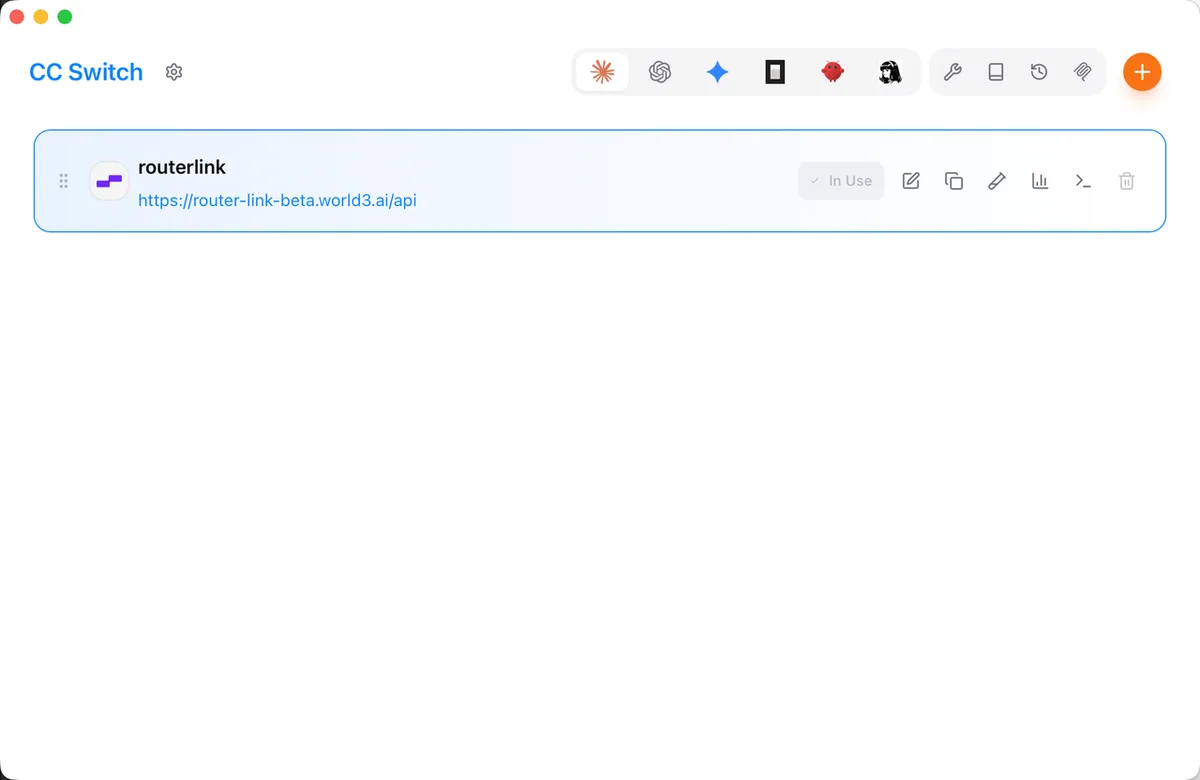
Task: Click the paperclip icon in toolbar
Action: click(x=1082, y=72)
